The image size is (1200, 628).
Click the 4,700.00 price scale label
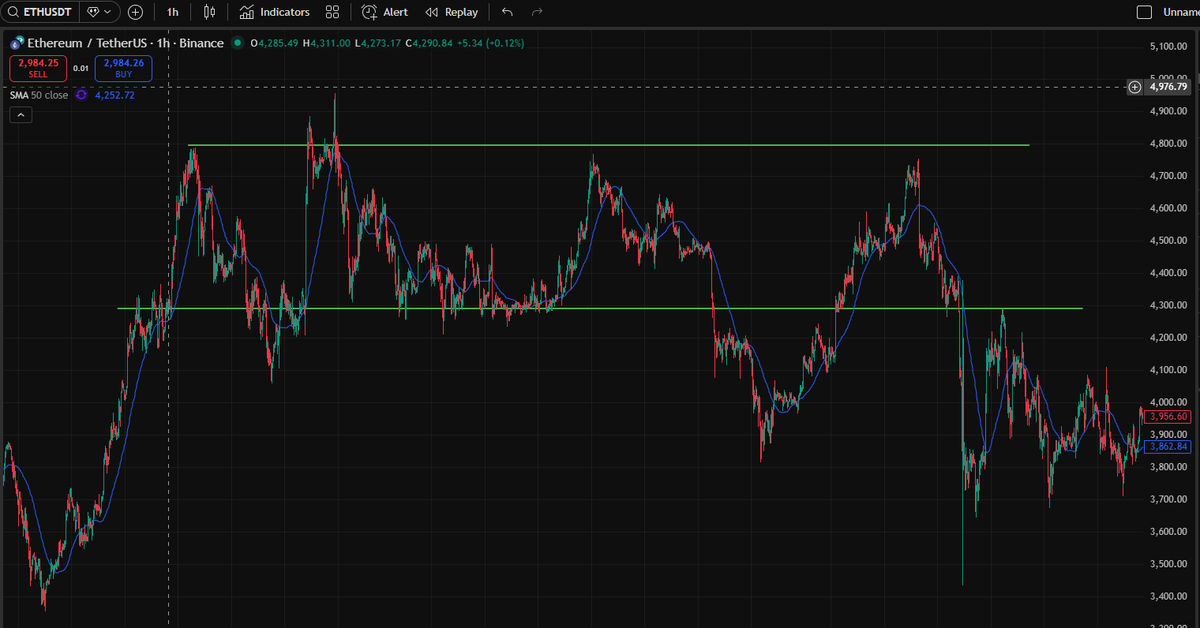1168,176
